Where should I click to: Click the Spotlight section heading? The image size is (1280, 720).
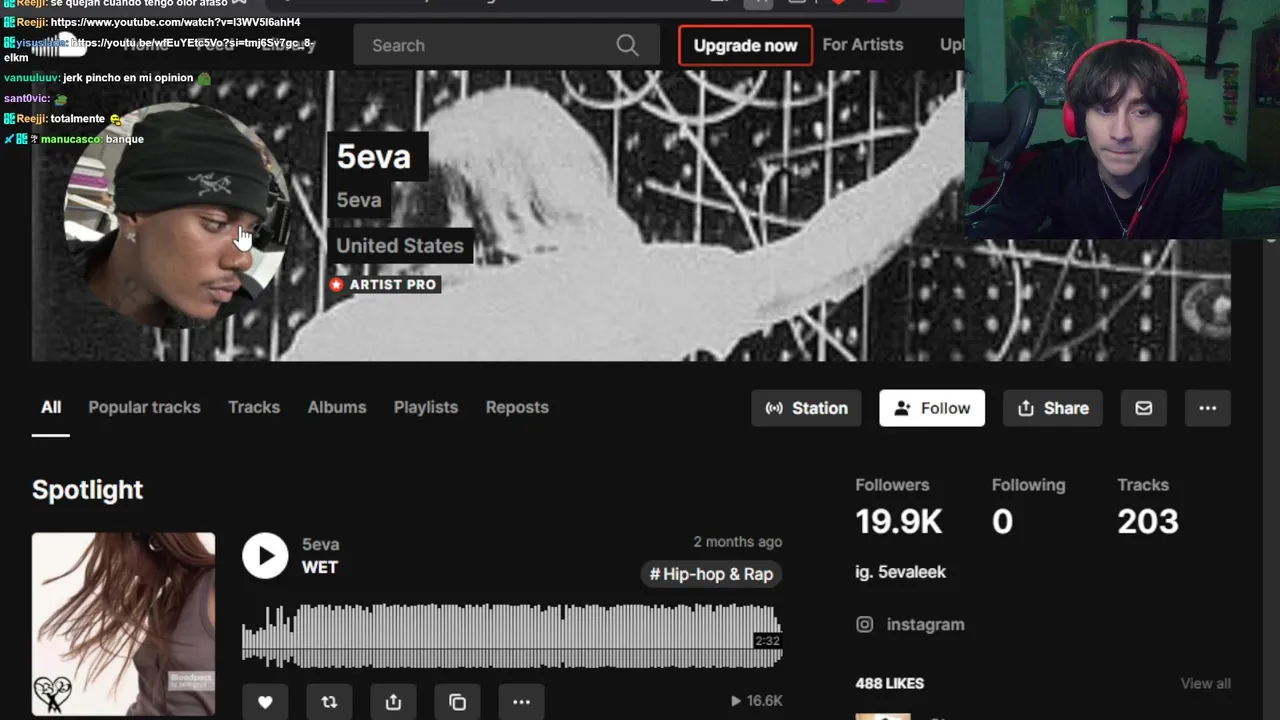coord(87,490)
